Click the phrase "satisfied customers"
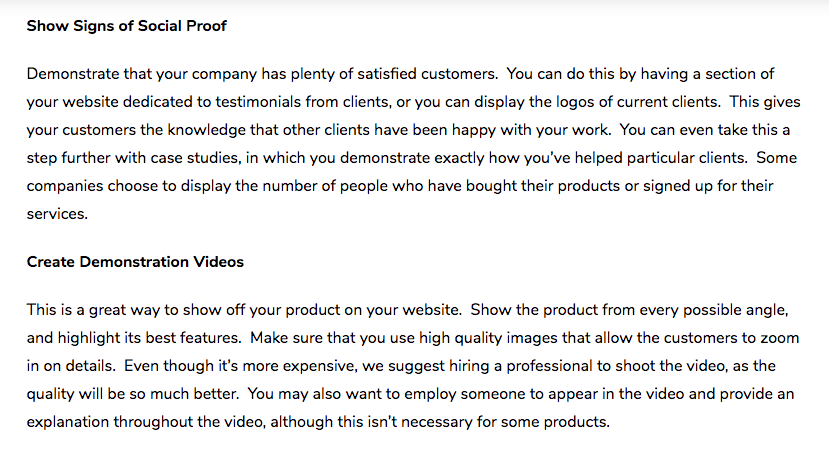The image size is (829, 453). 419,74
